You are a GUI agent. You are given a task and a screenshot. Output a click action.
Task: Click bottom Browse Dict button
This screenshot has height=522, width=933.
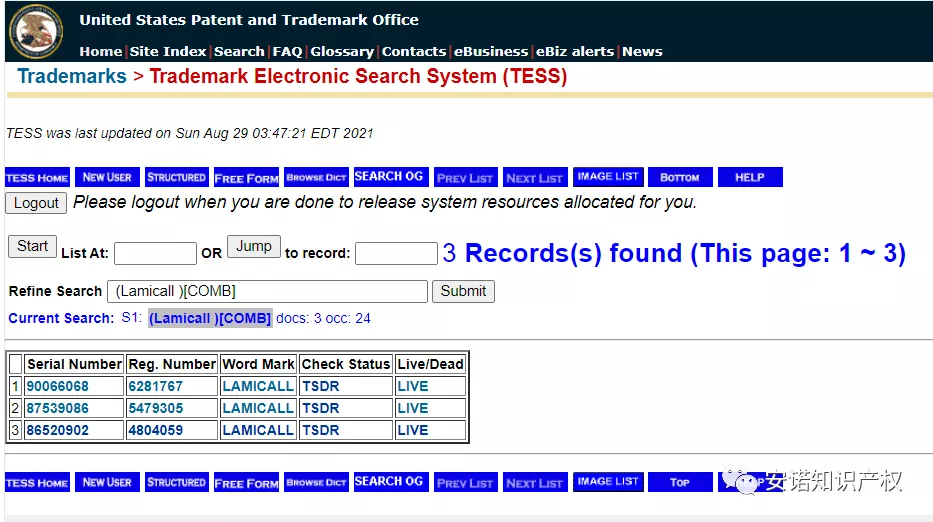pos(316,482)
